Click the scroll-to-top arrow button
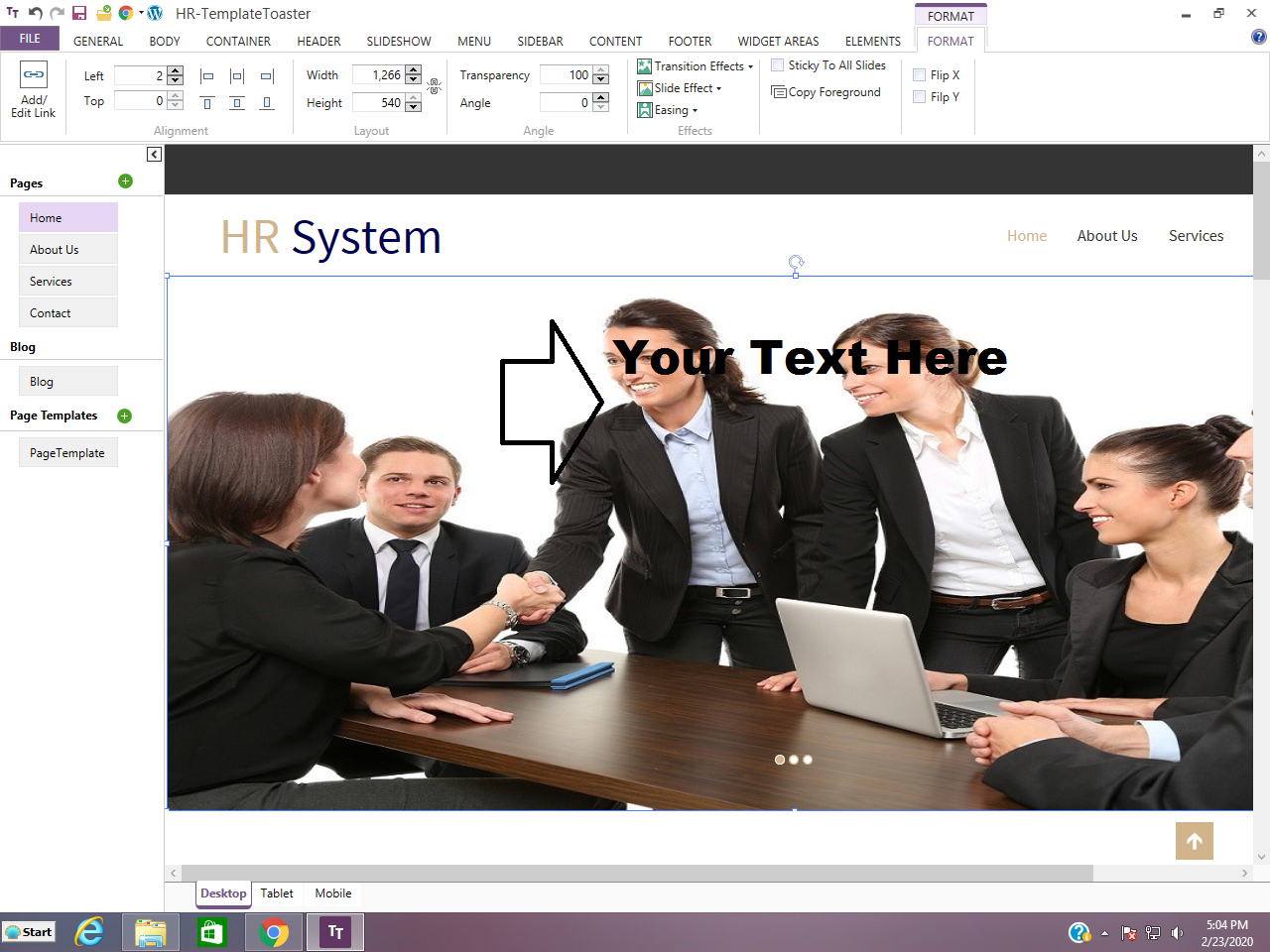 1194,841
